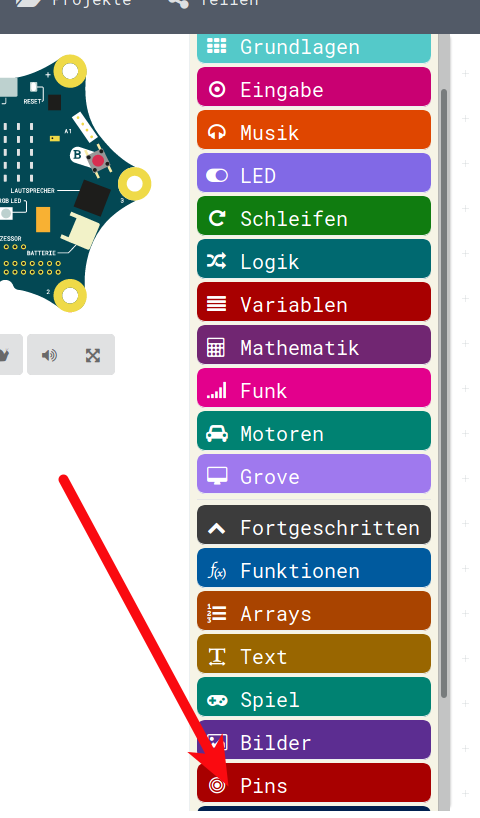
Task: Click the Grove monitor icon
Action: (217, 476)
